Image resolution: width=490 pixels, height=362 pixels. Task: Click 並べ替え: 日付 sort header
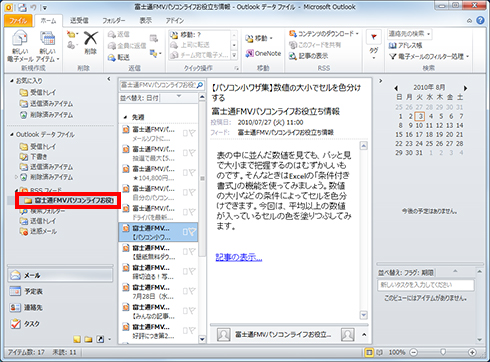(x=140, y=98)
